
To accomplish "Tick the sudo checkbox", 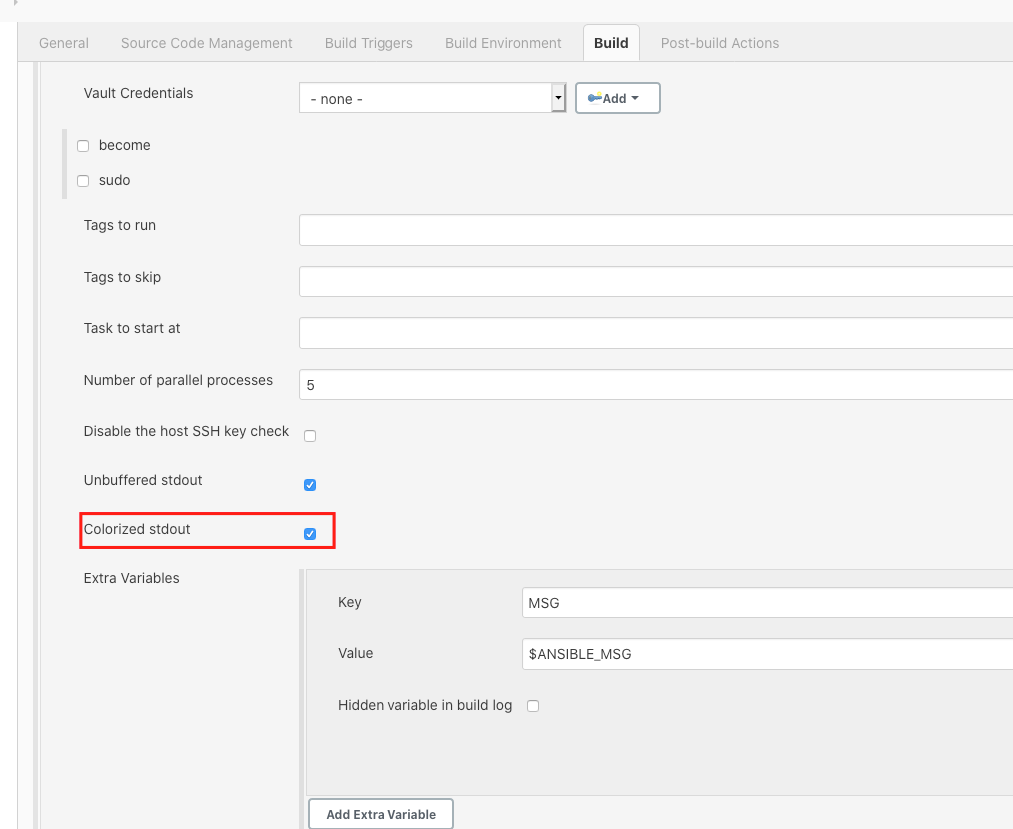I will (83, 181).
